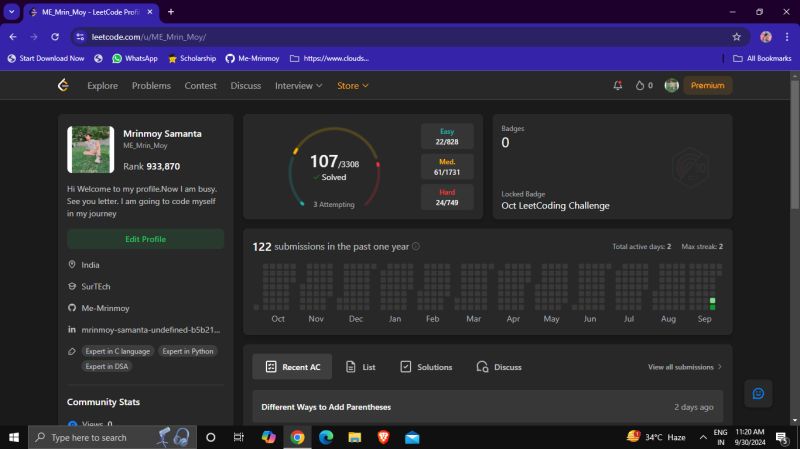Click the Windows taskbar search box
Image resolution: width=800 pixels, height=449 pixels.
[112, 437]
